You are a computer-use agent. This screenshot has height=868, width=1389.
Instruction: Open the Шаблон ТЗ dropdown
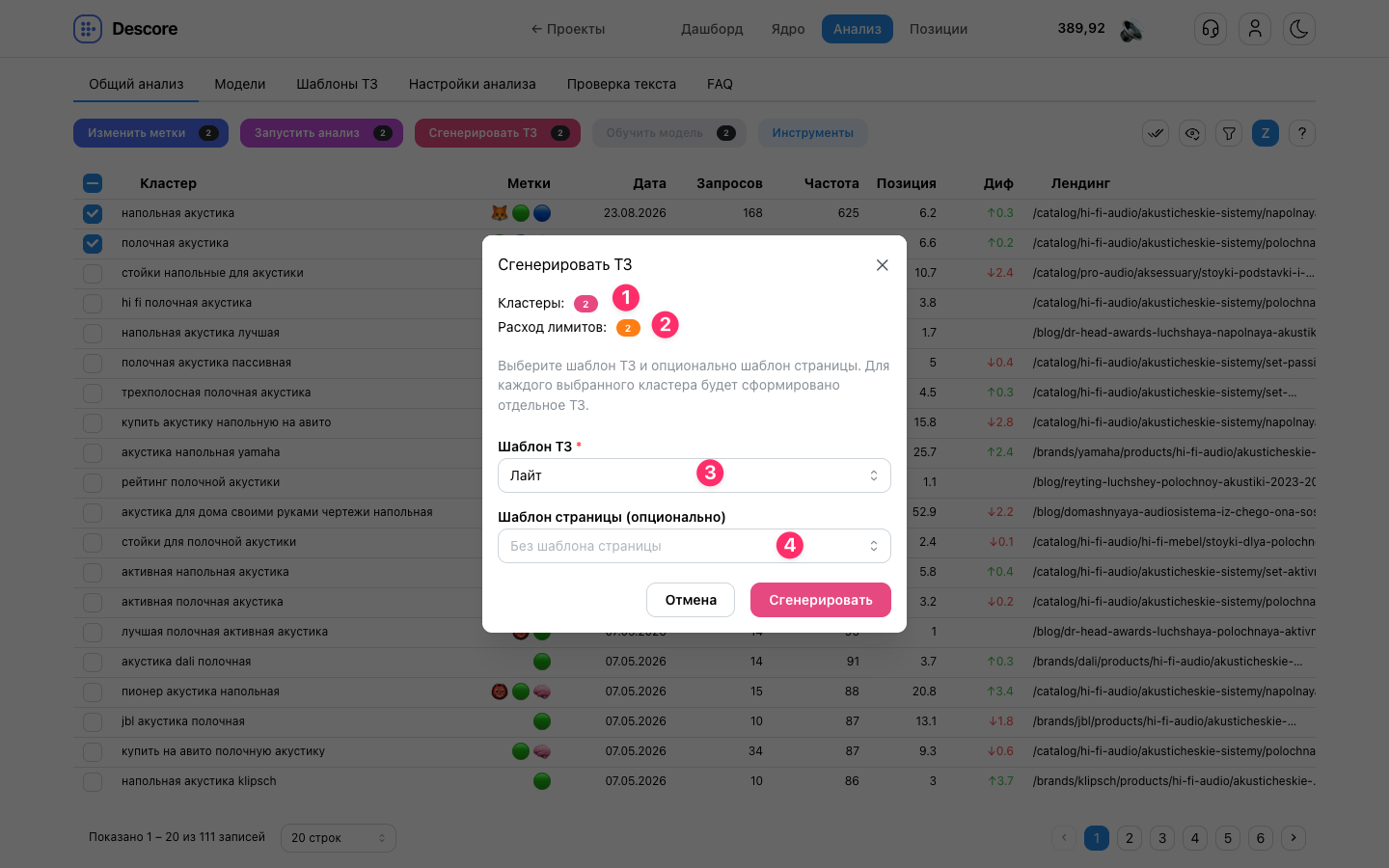tap(694, 475)
